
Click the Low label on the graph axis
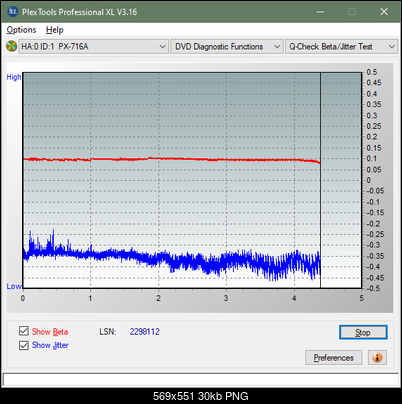pyautogui.click(x=14, y=286)
